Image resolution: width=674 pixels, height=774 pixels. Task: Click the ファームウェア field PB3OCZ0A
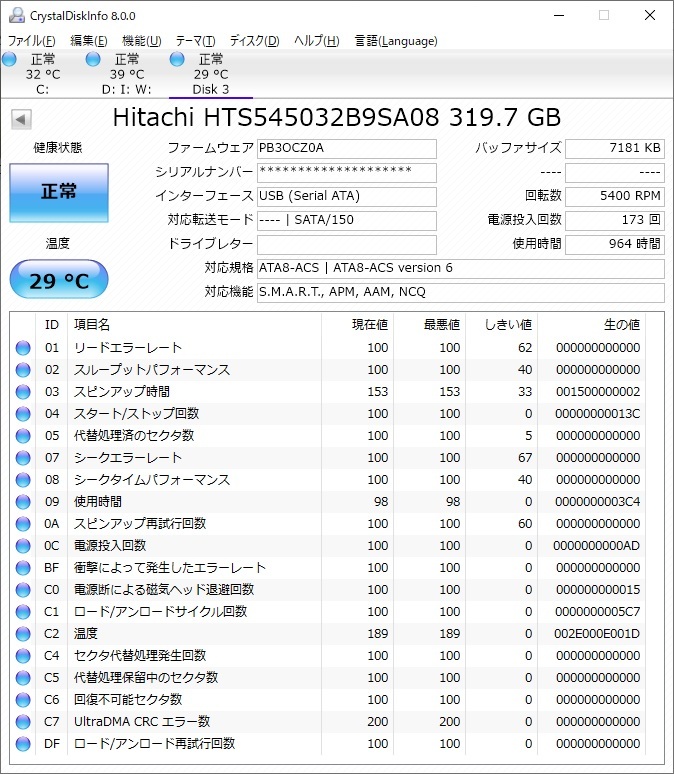[x=347, y=148]
